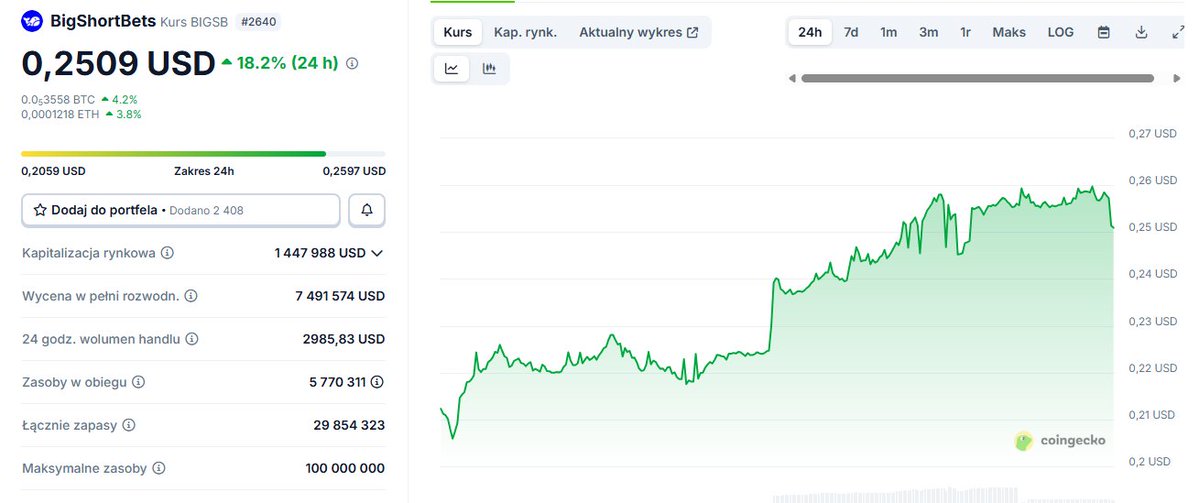Viewport: 1199px width, 503px height.
Task: Click the 0,2509 USD price
Action: tap(119, 63)
